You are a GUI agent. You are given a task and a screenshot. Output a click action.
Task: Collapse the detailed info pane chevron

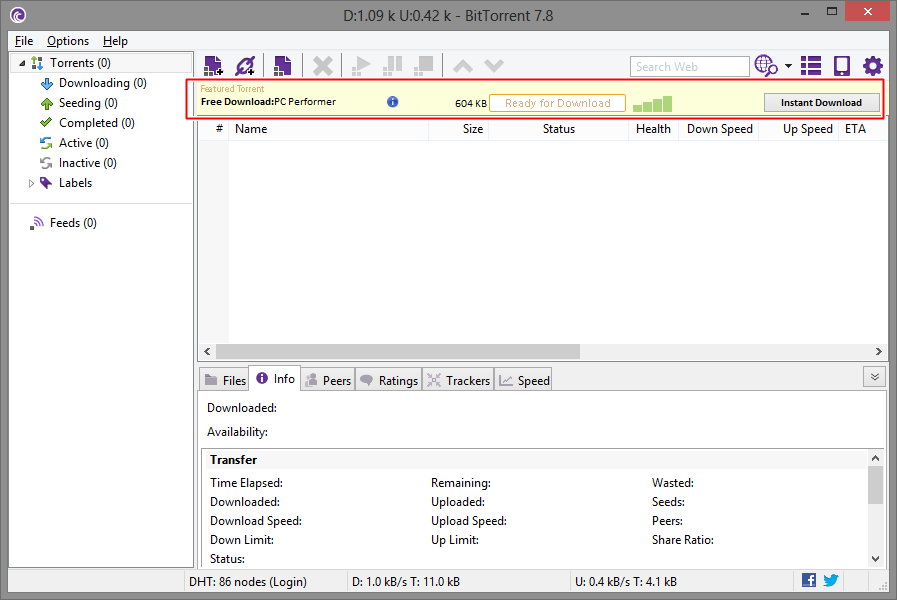click(x=874, y=377)
